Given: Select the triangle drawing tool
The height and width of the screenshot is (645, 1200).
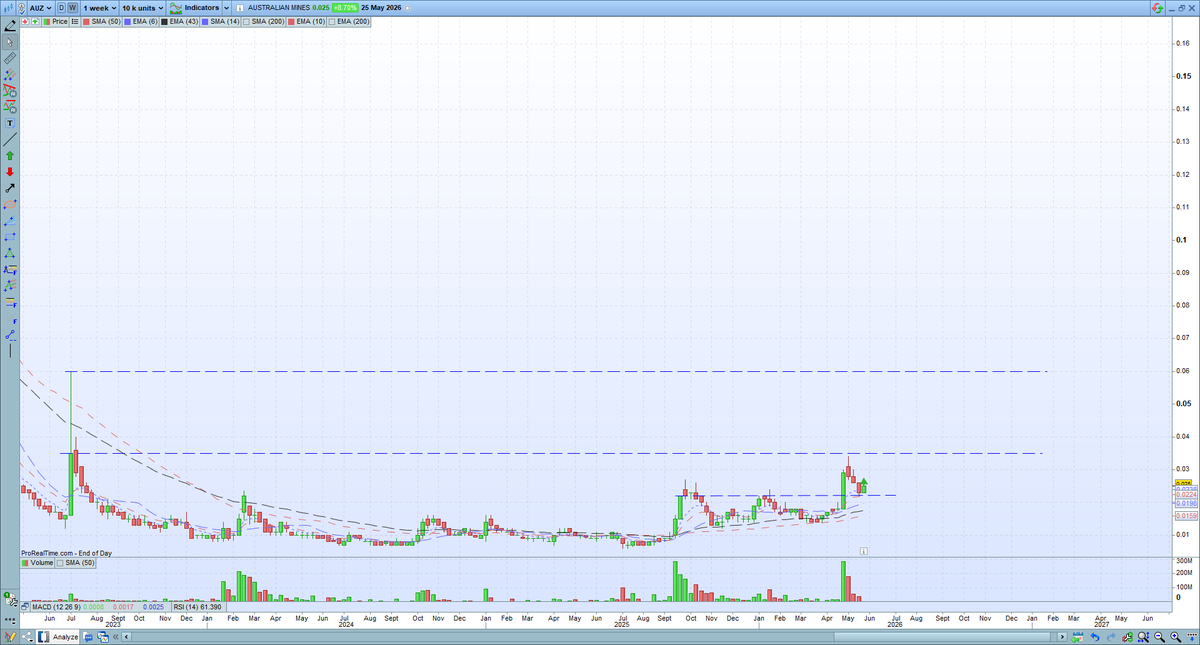Looking at the screenshot, I should [10, 253].
